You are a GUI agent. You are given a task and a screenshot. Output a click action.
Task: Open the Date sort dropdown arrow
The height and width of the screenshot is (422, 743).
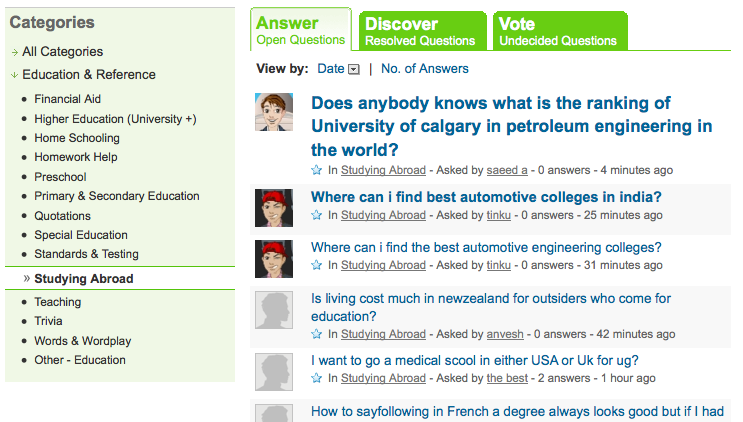coord(354,69)
